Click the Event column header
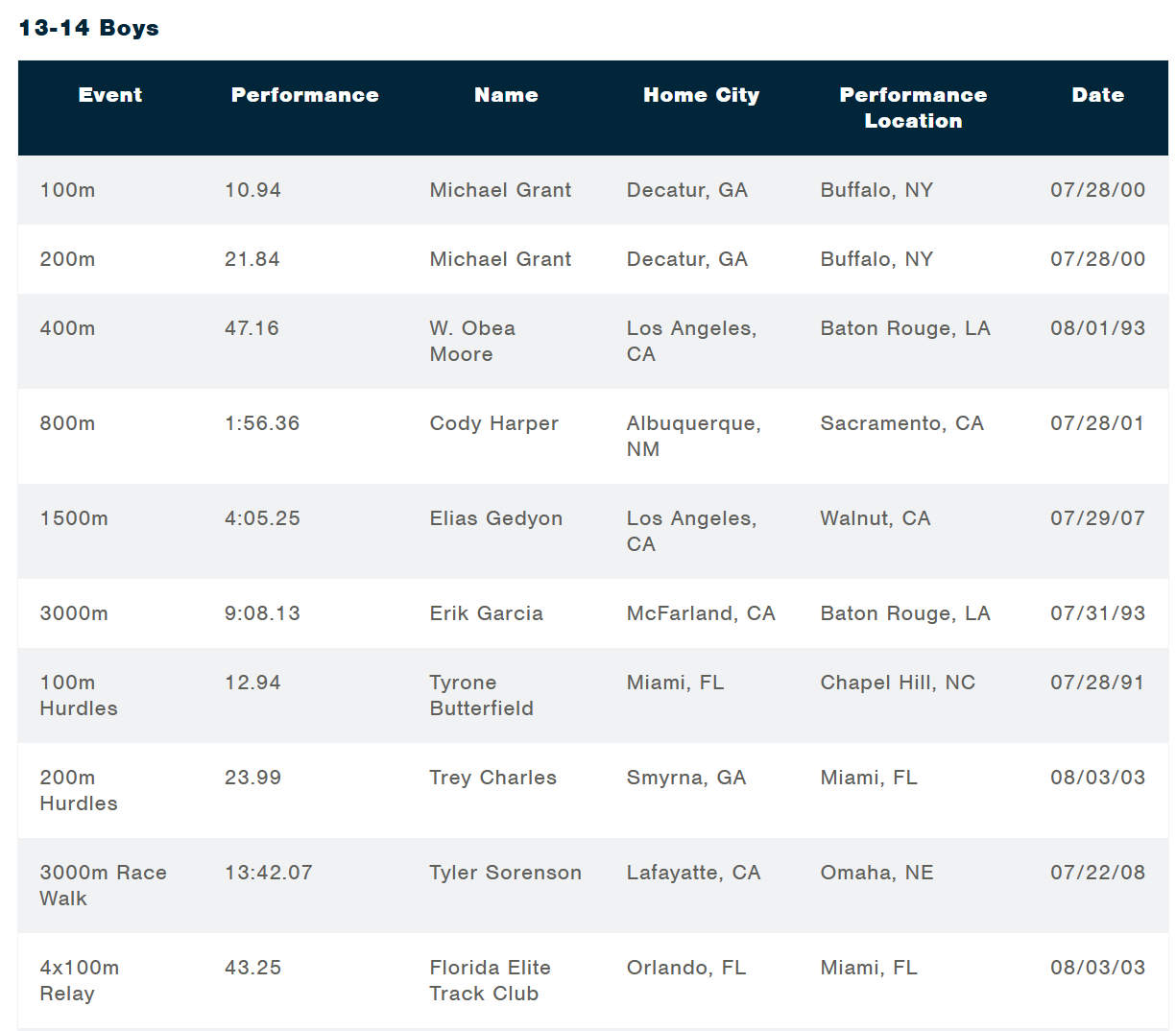The width and height of the screenshot is (1176, 1031). [110, 95]
